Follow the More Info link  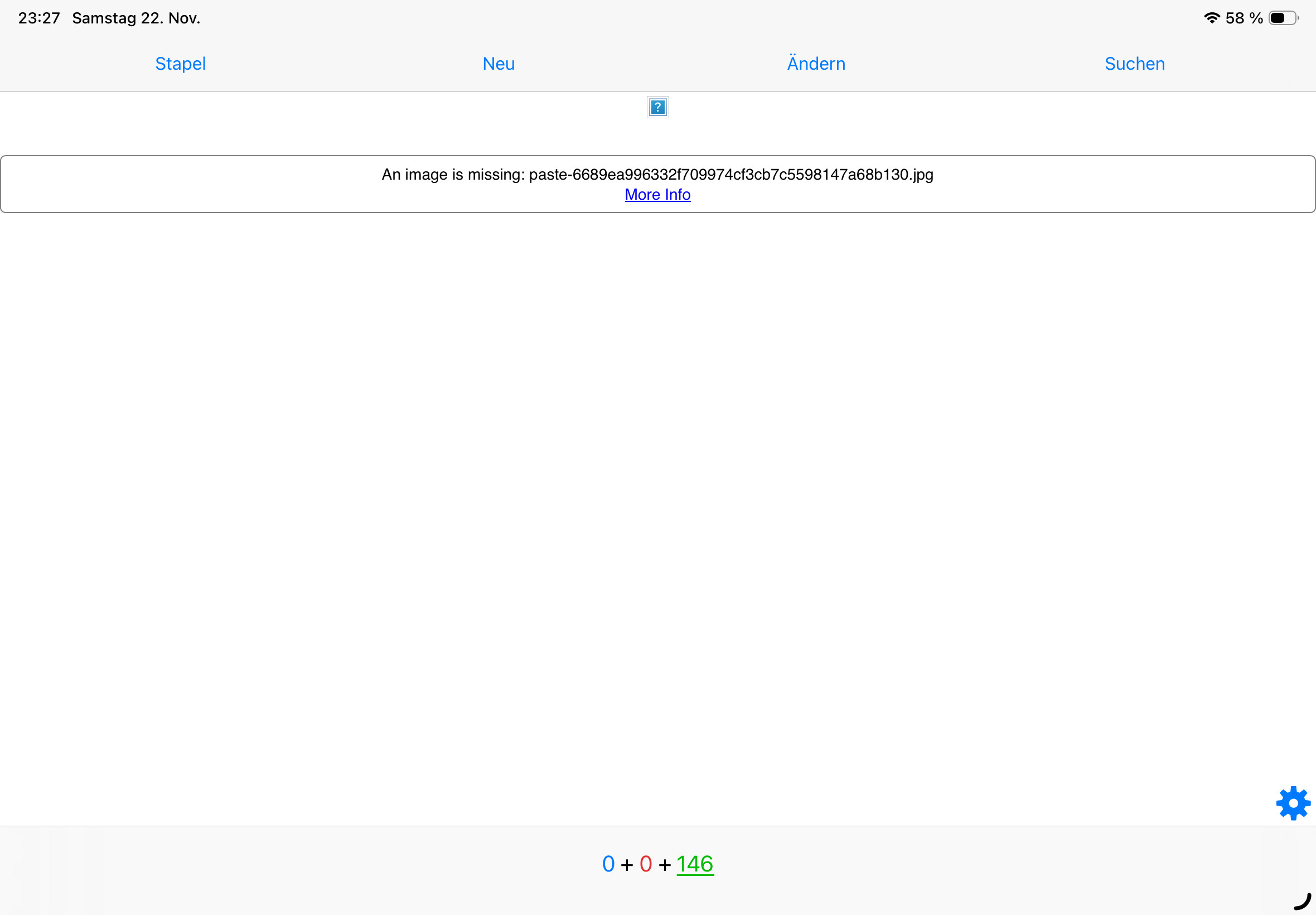[657, 195]
